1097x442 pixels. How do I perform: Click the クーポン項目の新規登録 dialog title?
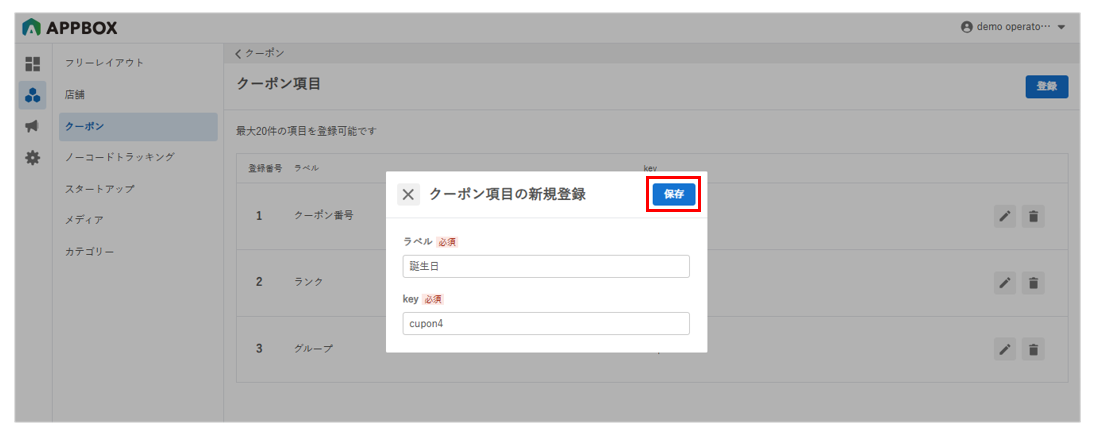pos(507,194)
